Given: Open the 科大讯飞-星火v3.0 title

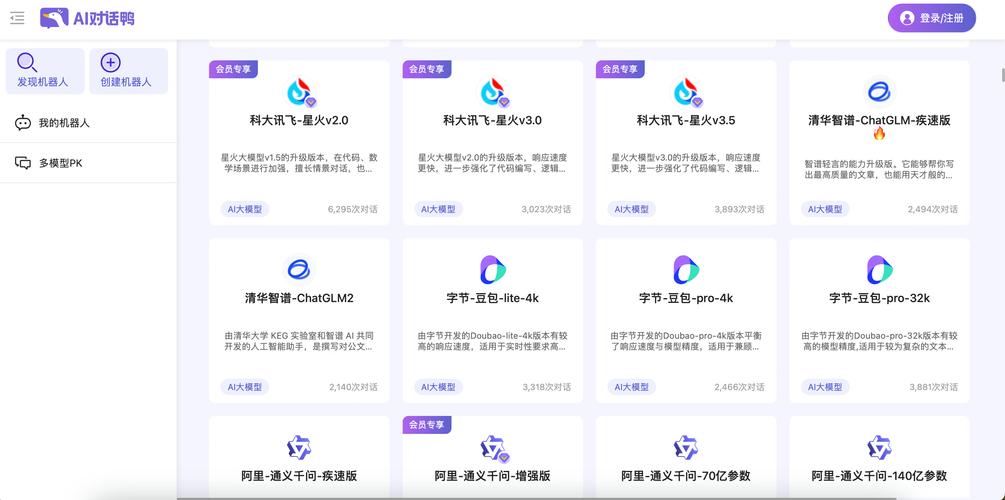Looking at the screenshot, I should (493, 120).
